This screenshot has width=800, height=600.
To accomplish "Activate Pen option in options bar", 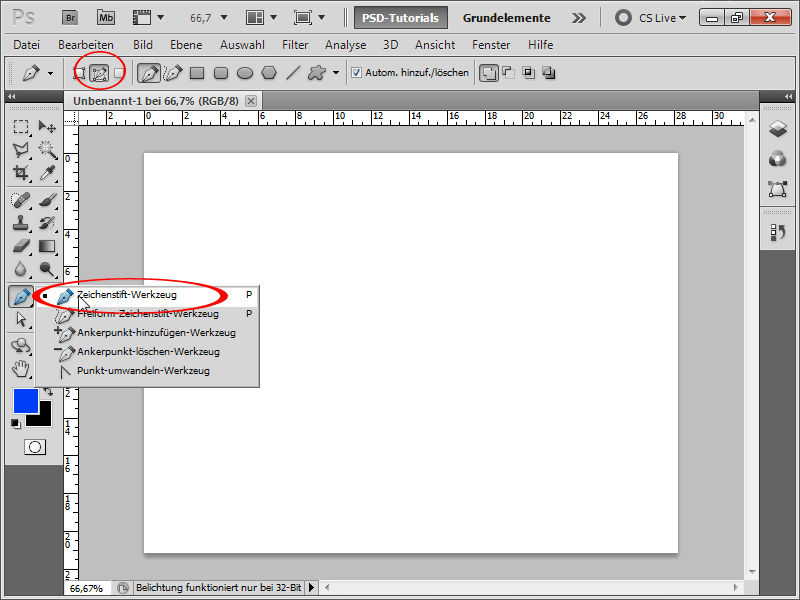I will (x=148, y=73).
